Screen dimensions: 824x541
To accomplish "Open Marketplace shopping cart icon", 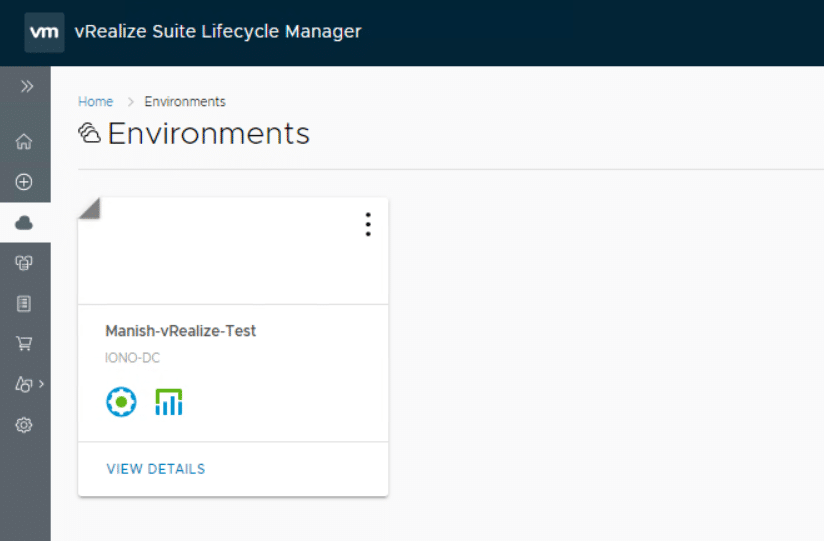I will point(25,343).
